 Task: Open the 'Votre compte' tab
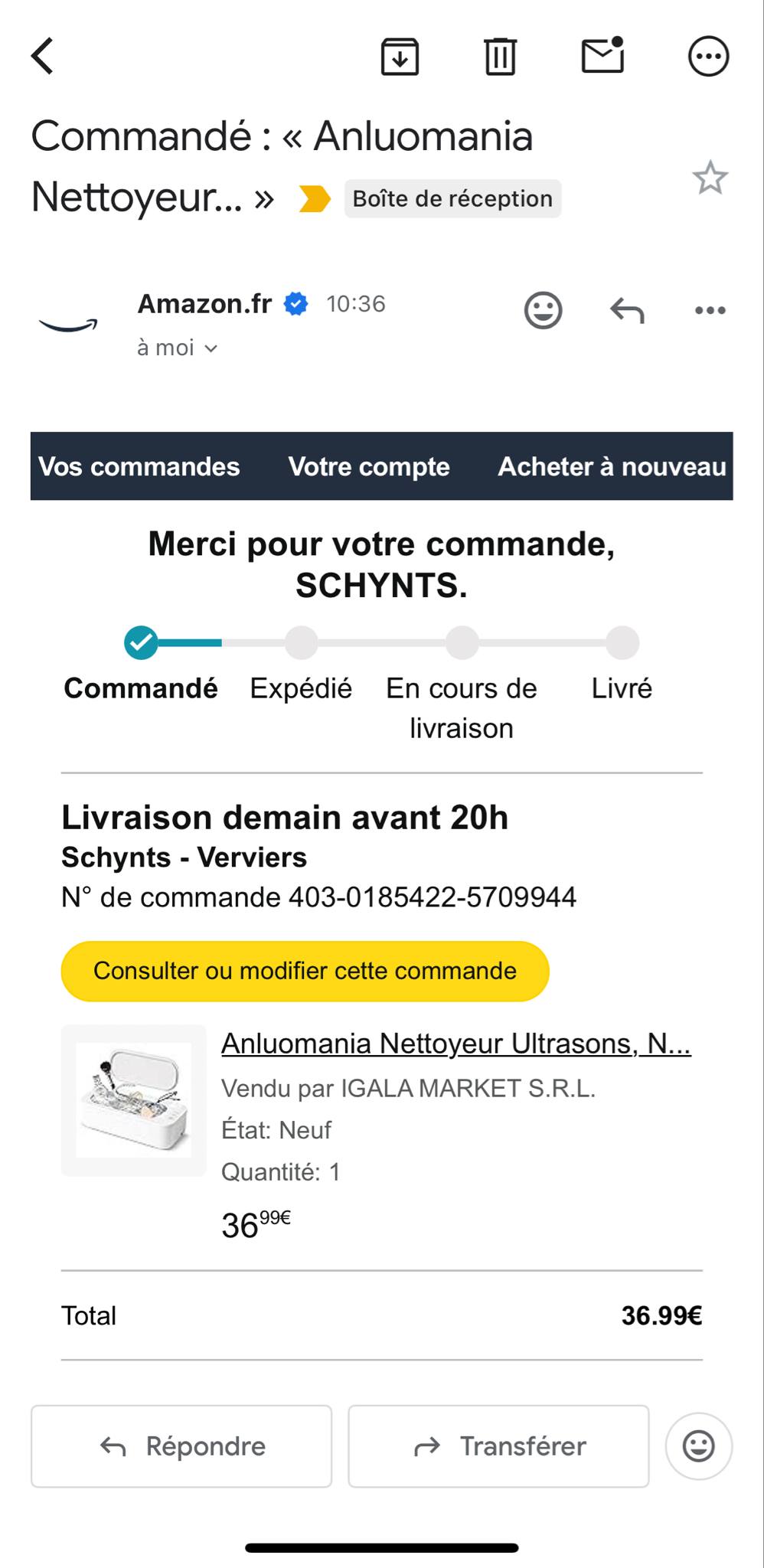[369, 466]
